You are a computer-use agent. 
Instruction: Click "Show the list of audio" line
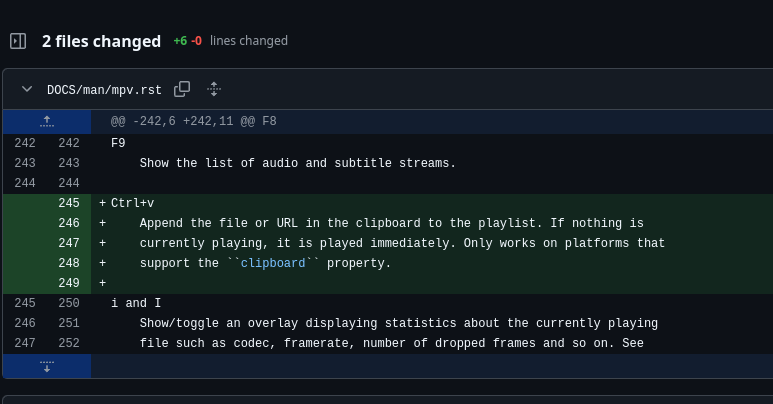coord(297,163)
